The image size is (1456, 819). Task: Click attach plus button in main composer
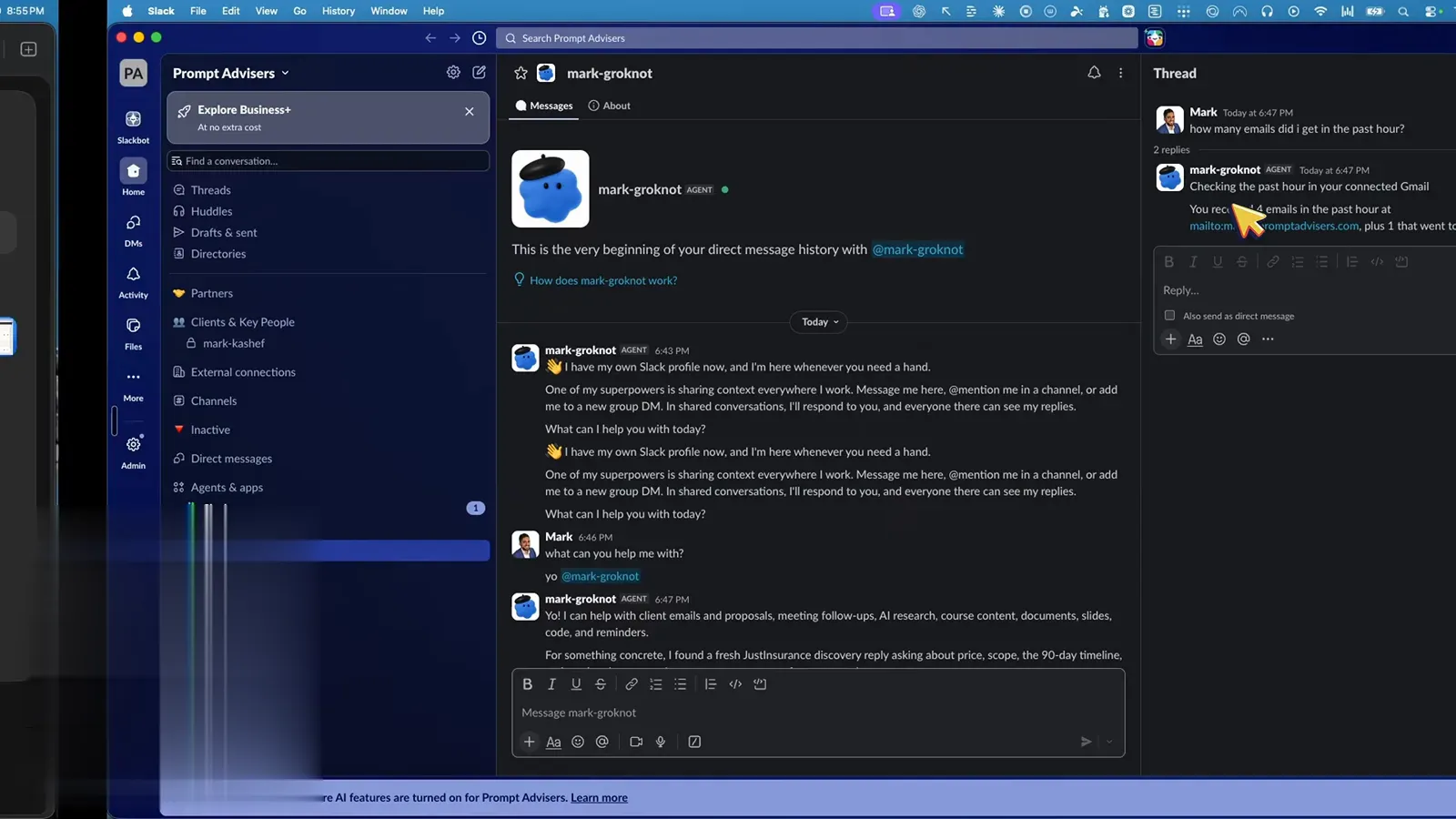(x=529, y=742)
